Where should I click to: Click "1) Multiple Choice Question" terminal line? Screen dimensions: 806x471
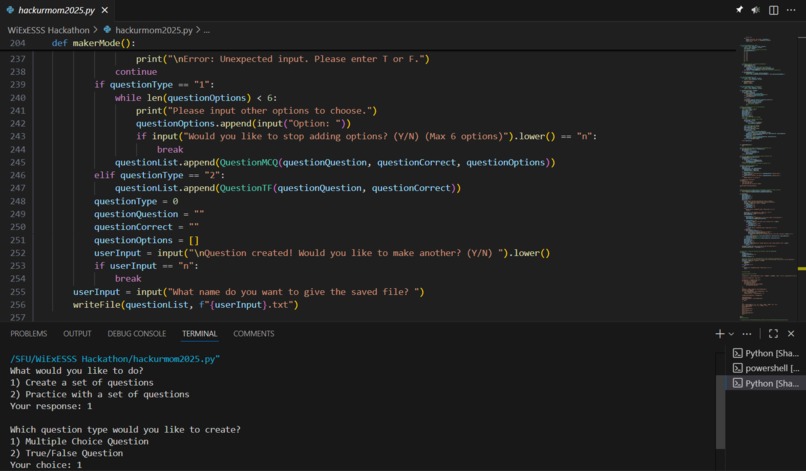tap(79, 441)
